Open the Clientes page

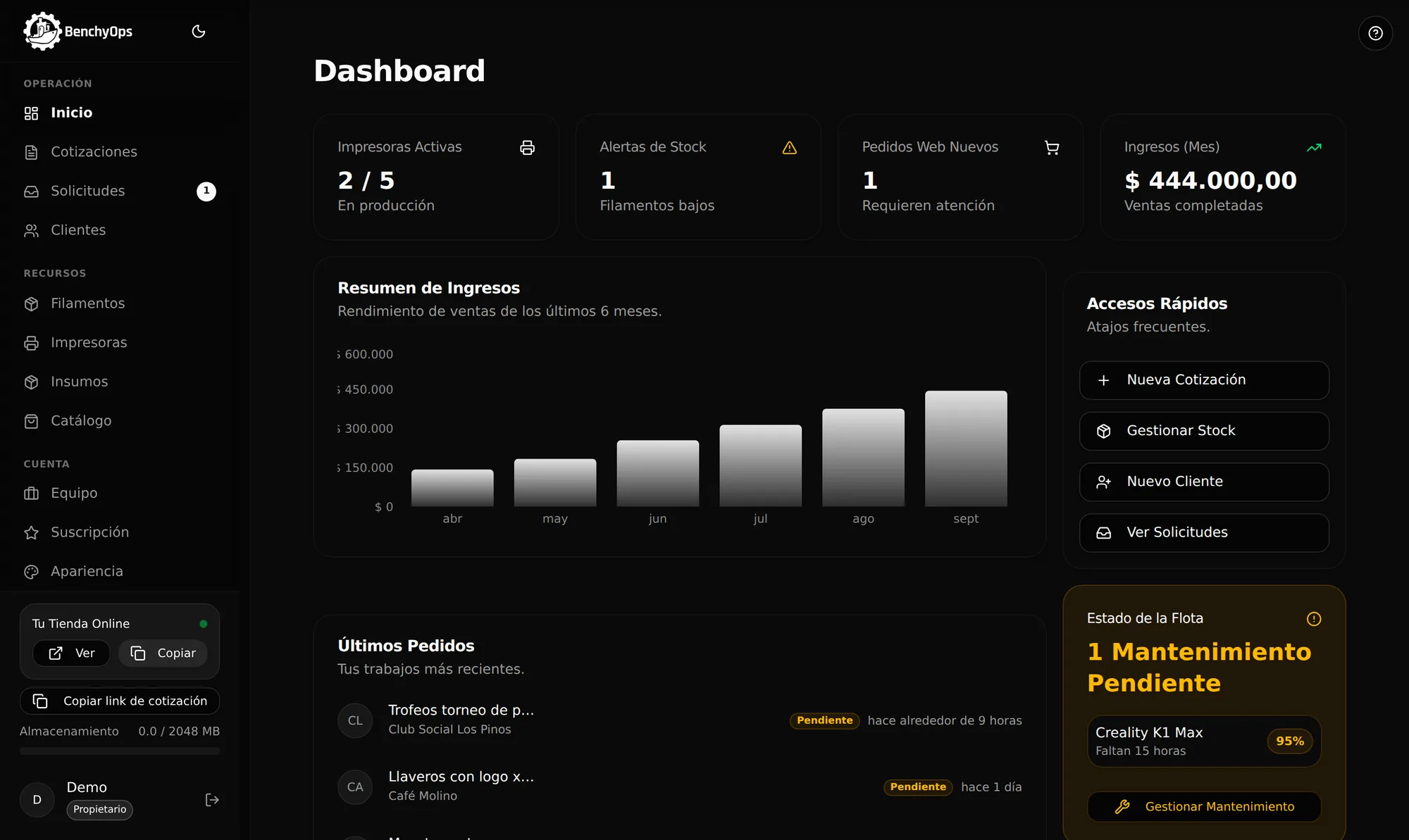tap(120, 230)
